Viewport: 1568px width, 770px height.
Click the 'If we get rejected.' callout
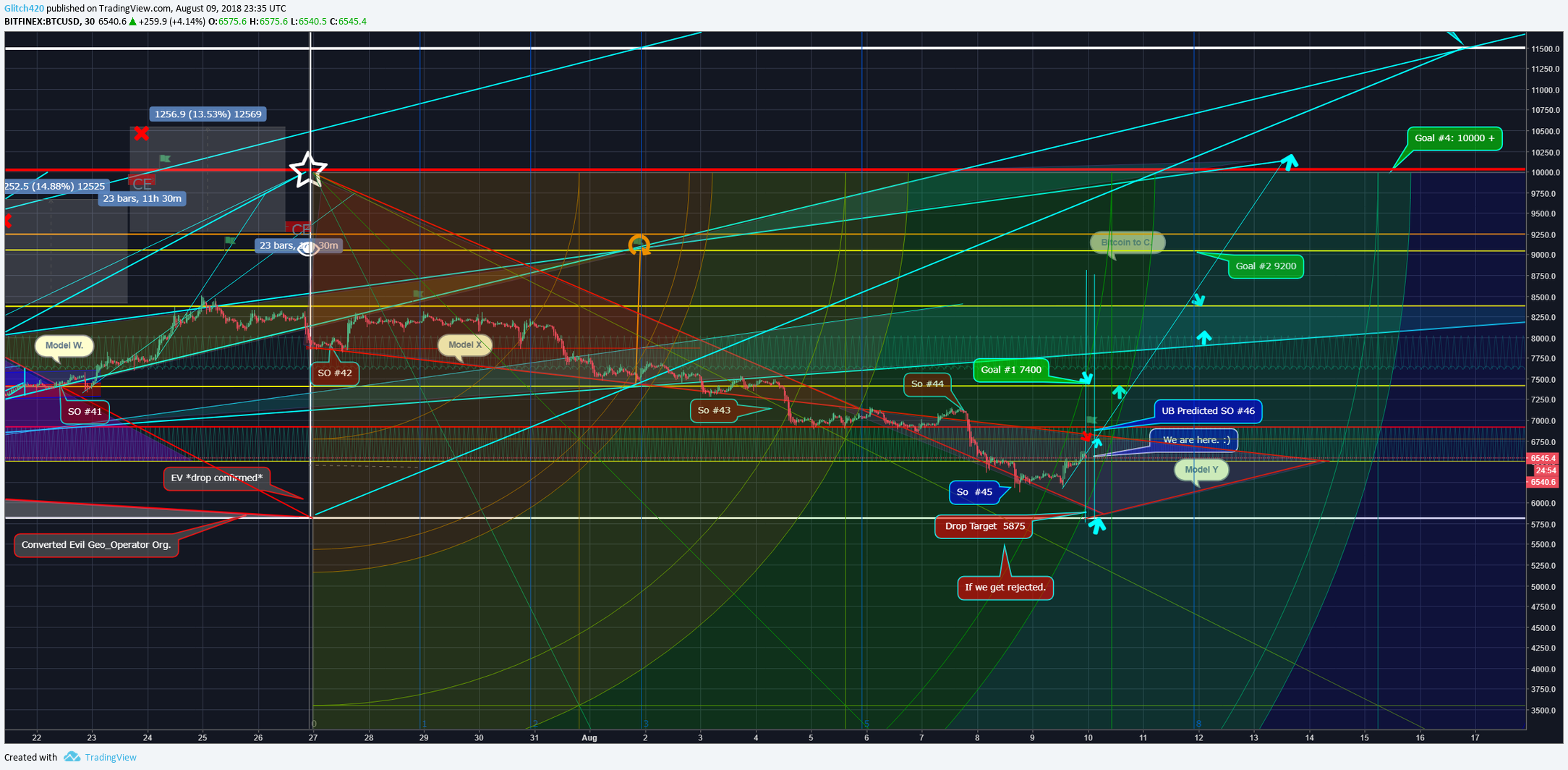1005,588
